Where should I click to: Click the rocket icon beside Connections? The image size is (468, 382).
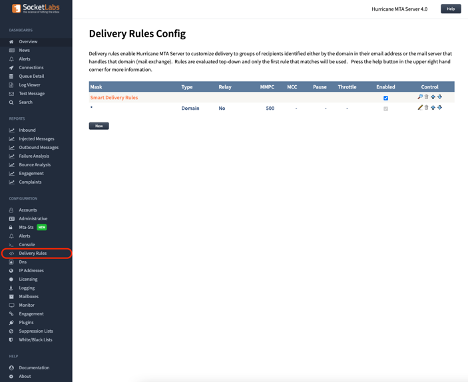(11, 68)
